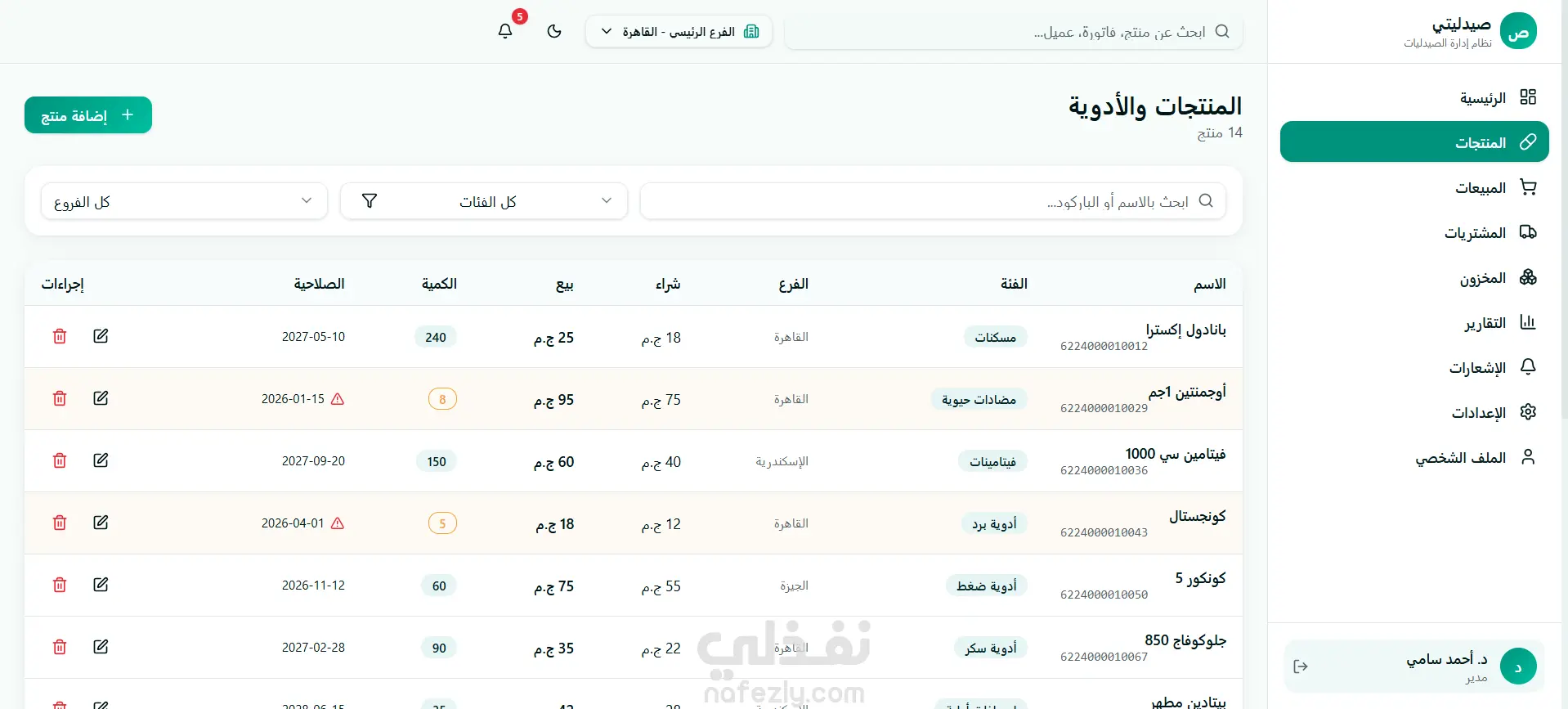Screen dimensions: 1568x709
Task: Open notifications bell in top bar
Action: [x=505, y=31]
